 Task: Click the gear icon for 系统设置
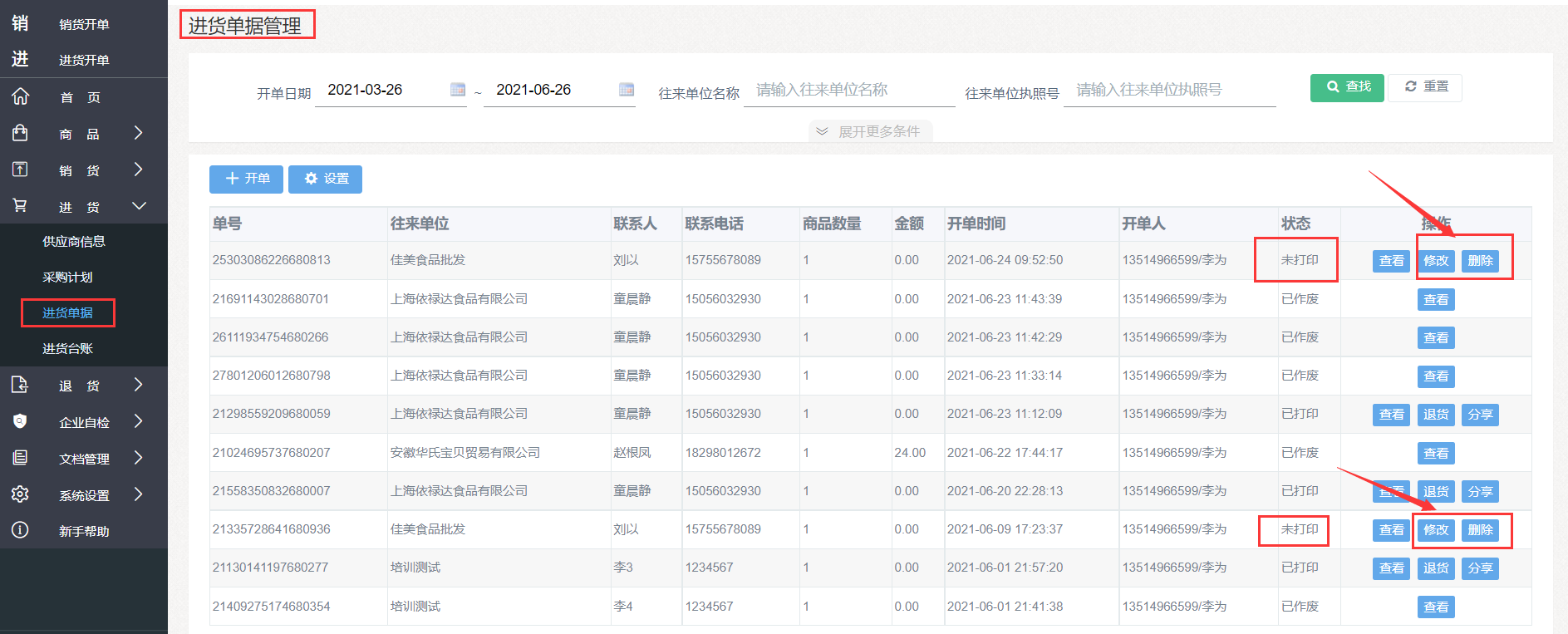(20, 494)
